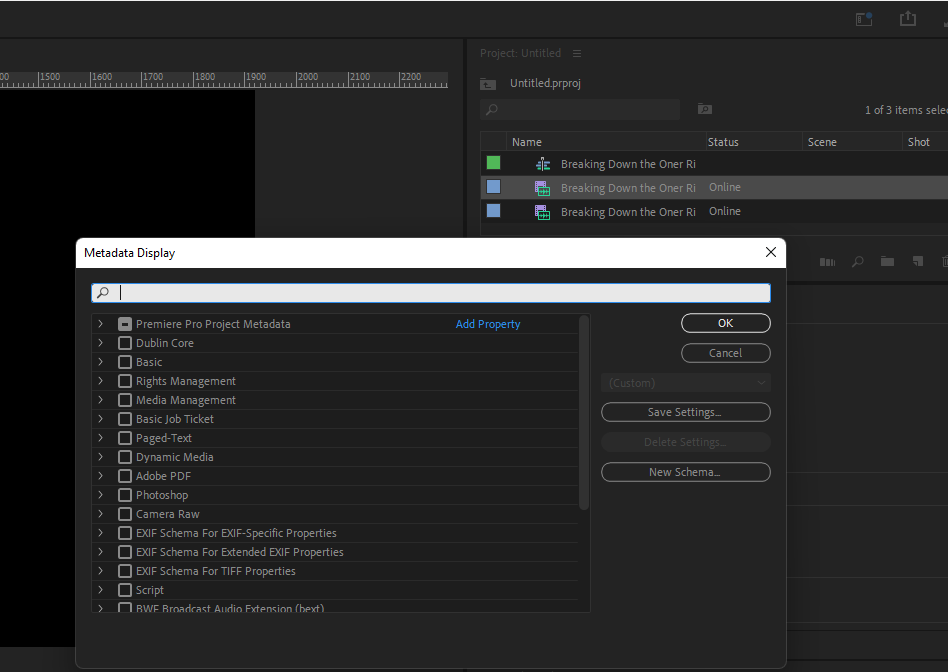Click the Metadata Display search field
Viewport: 948px width, 672px height.
pos(430,292)
